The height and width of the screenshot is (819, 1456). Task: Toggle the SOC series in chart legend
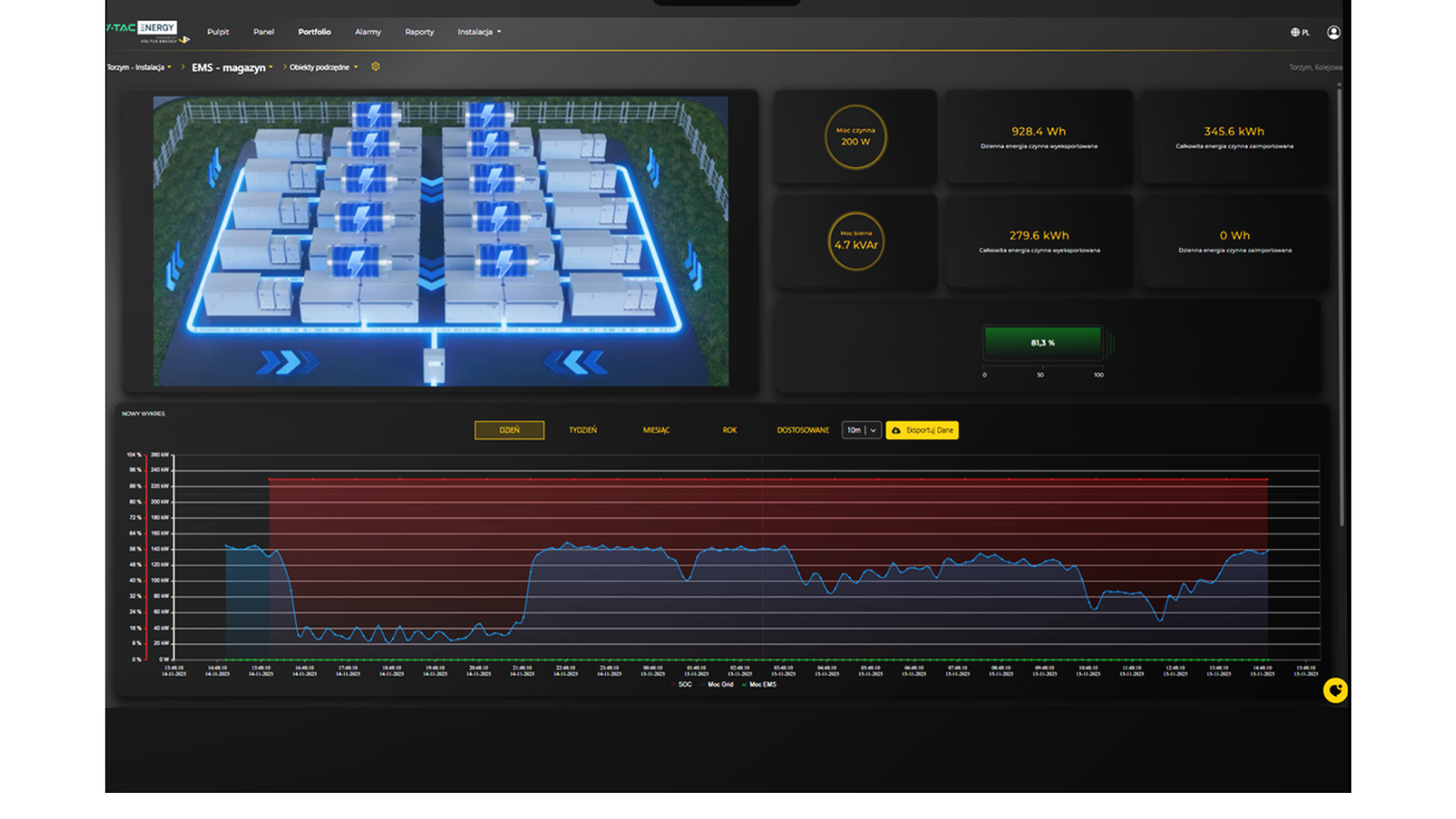681,685
